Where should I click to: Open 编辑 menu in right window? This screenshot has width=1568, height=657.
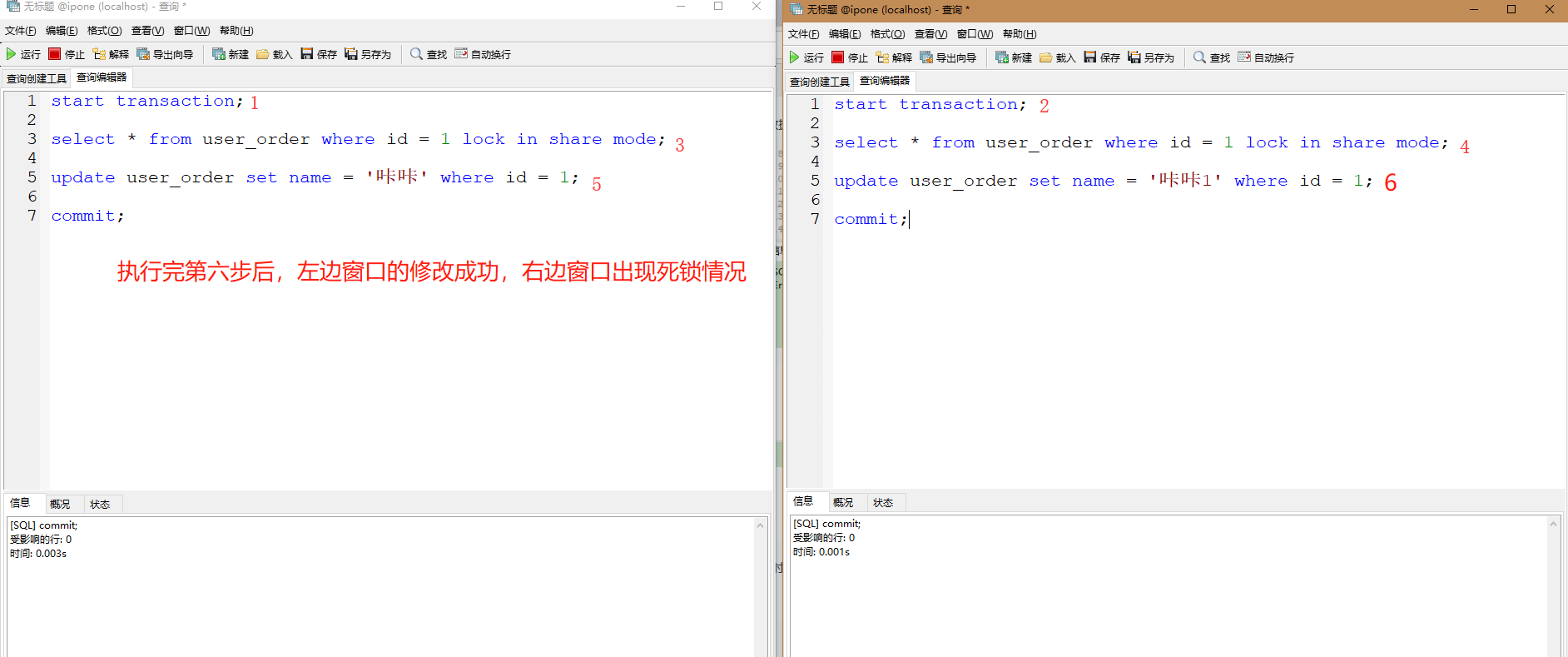click(x=845, y=34)
